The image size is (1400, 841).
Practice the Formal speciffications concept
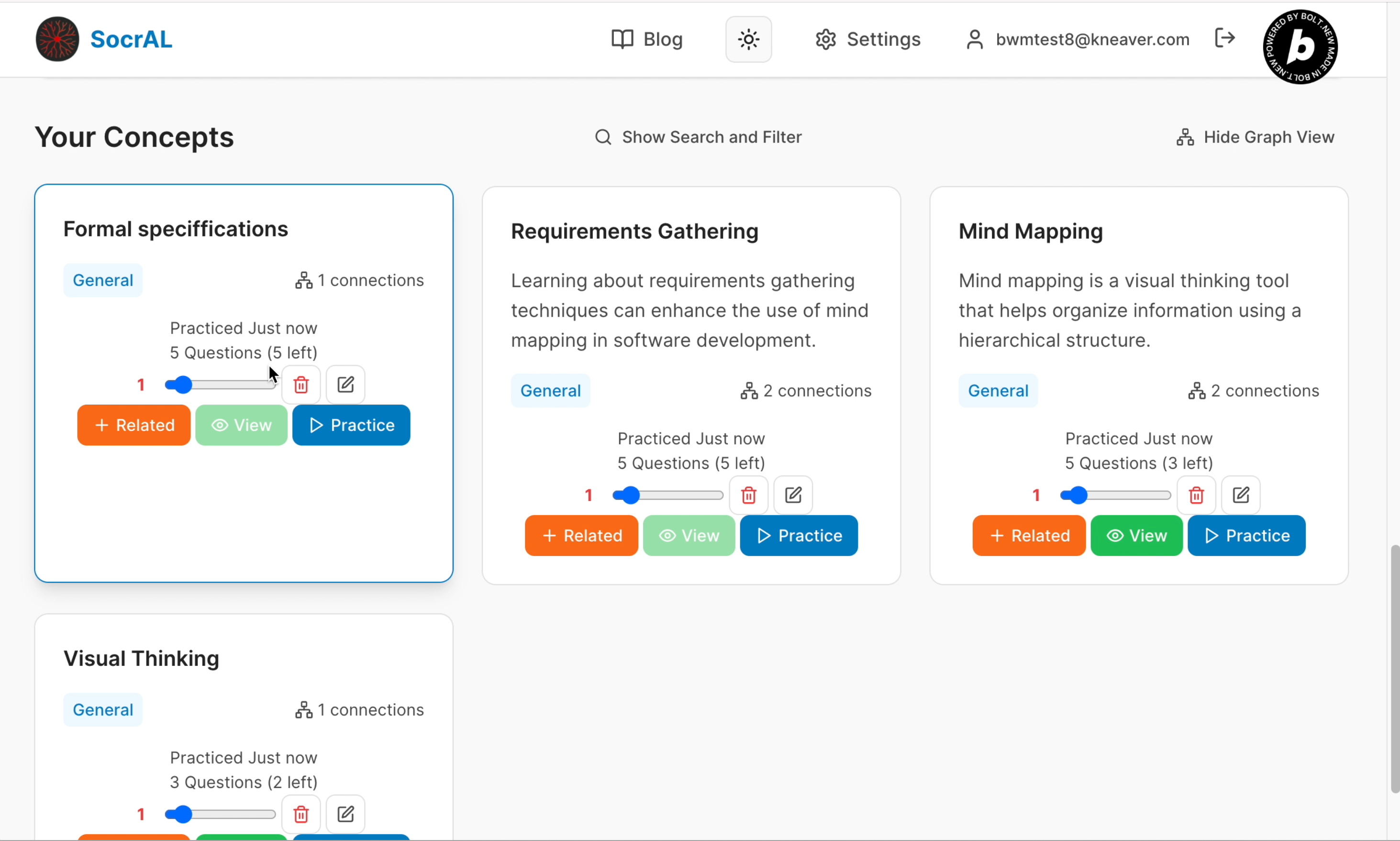tap(351, 425)
